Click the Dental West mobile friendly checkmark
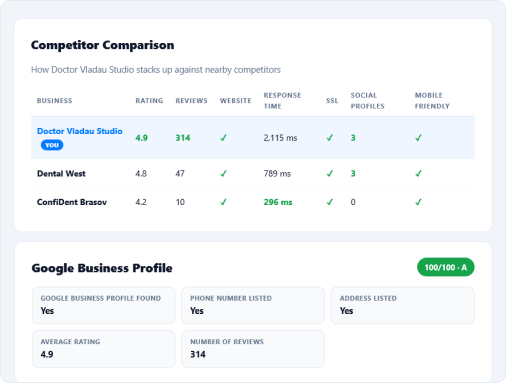The image size is (506, 383). [418, 173]
